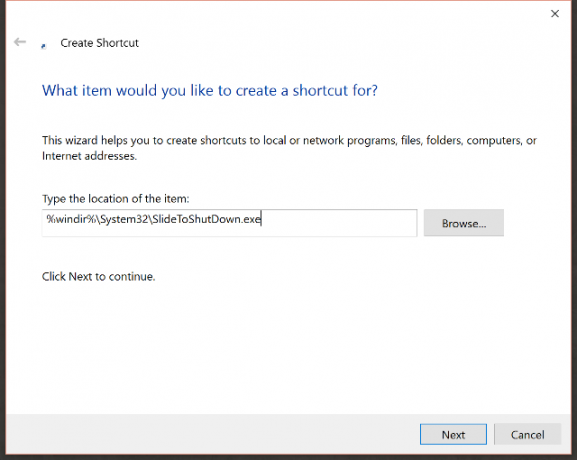Click the back arrow icon
This screenshot has width=577, height=460.
(x=20, y=42)
